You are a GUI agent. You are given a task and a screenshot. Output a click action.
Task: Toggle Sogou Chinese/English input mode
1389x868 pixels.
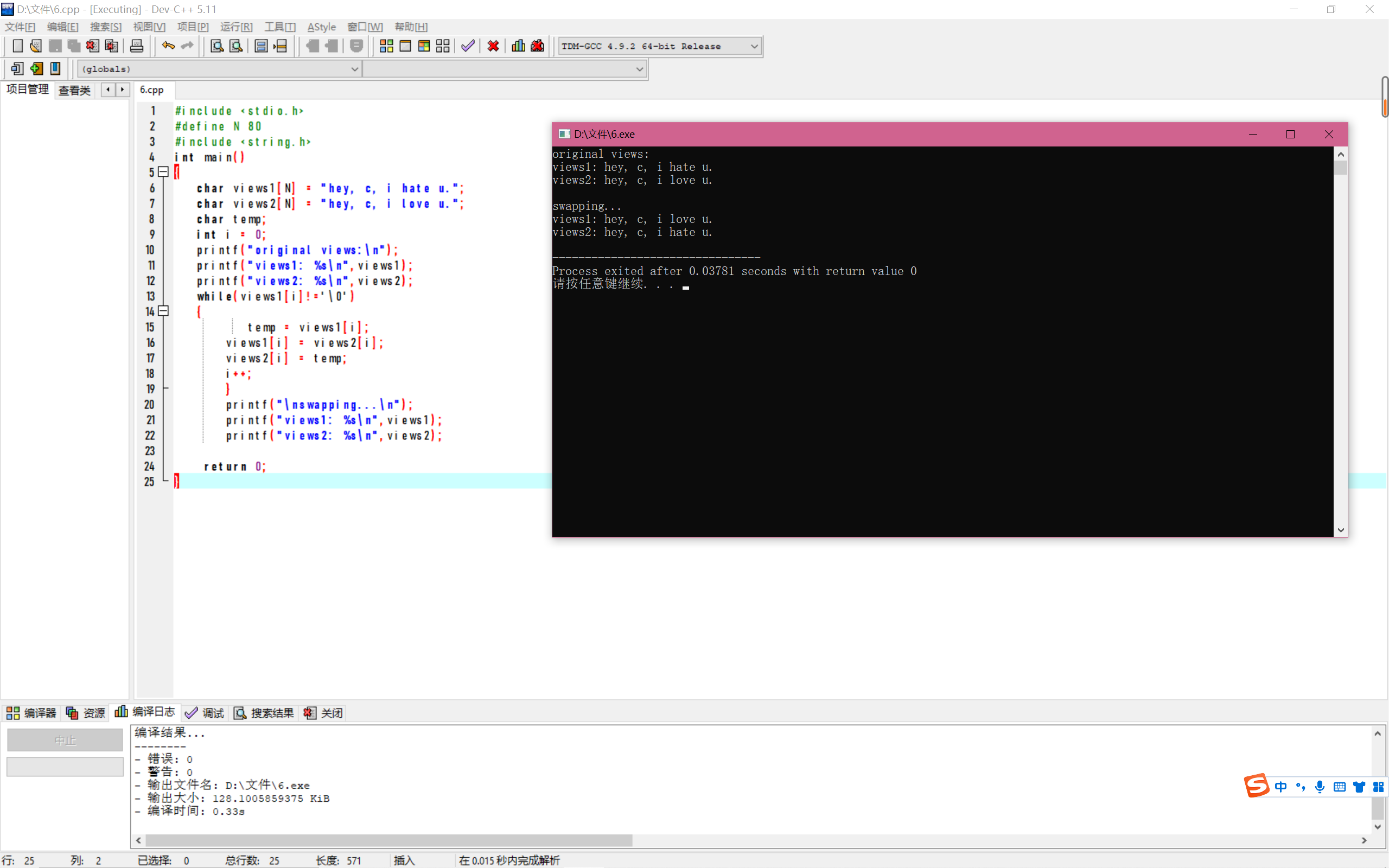(1281, 787)
